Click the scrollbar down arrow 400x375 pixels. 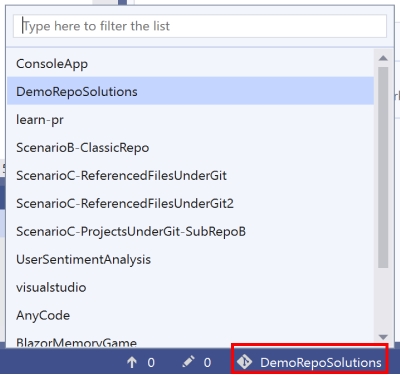click(383, 337)
